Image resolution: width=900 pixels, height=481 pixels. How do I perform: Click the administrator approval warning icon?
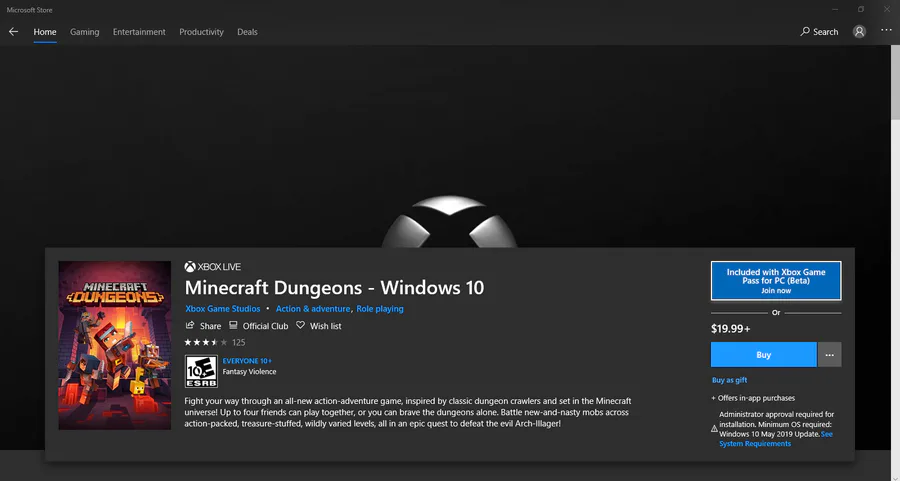[x=715, y=429]
